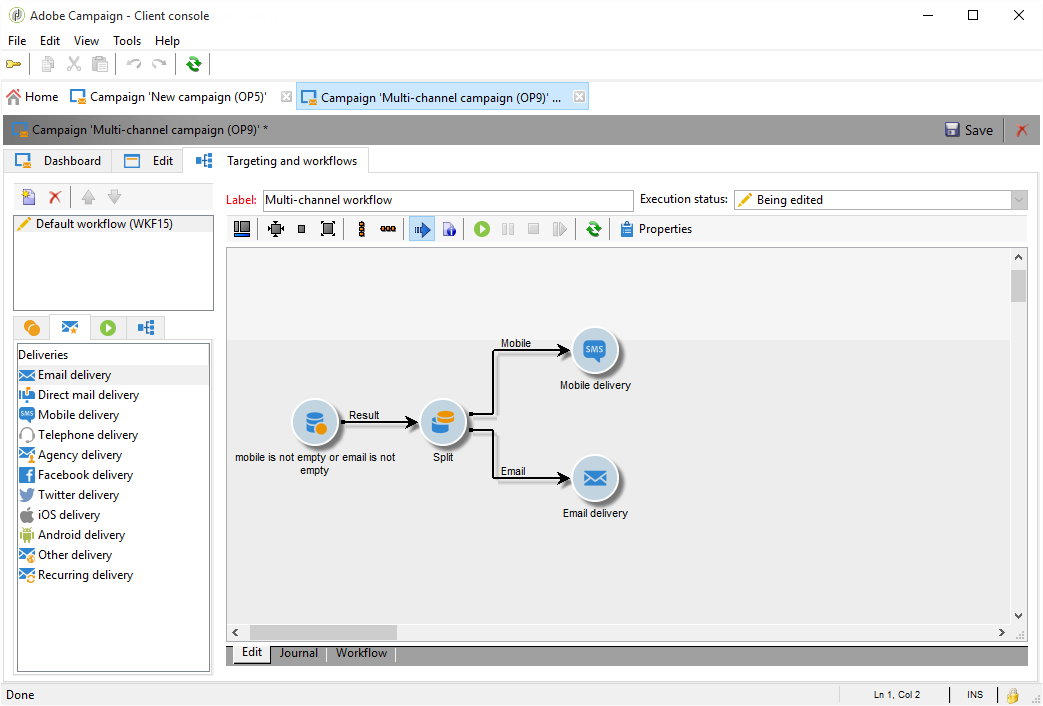Start the workflow with green play button
1043x706 pixels.
(x=482, y=230)
